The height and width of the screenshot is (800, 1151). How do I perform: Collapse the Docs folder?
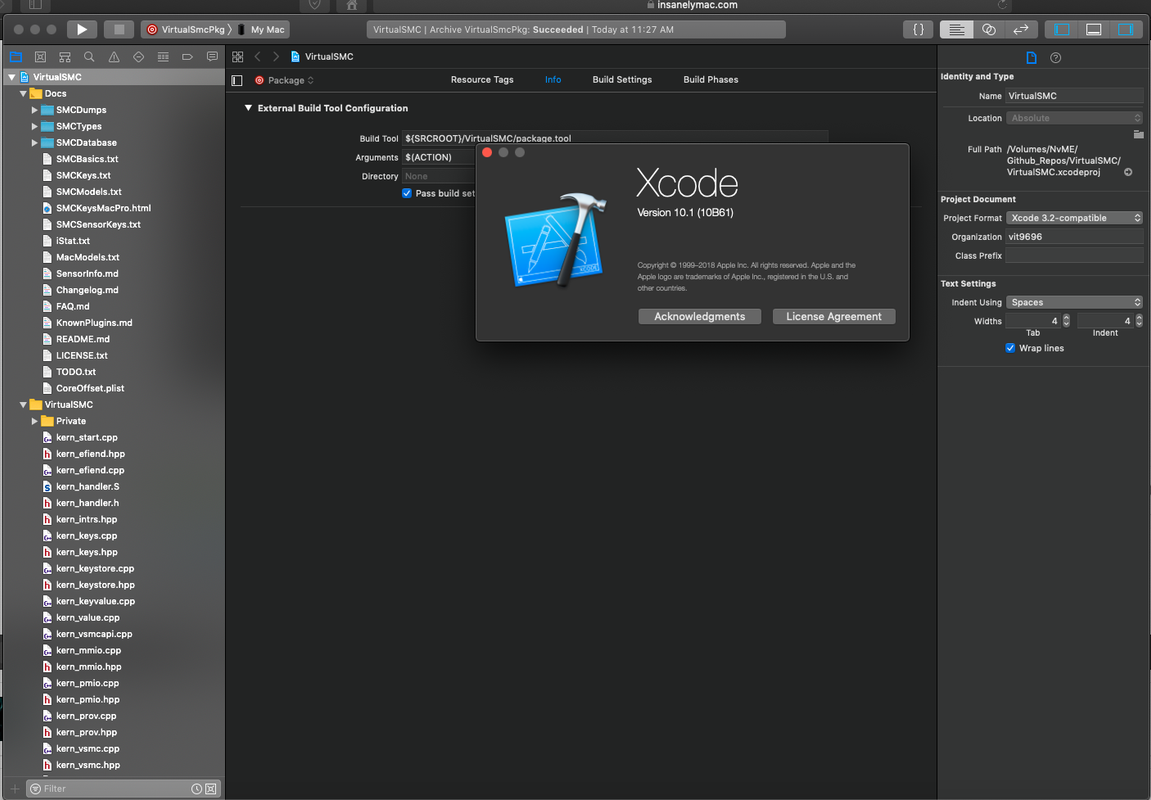(23, 93)
